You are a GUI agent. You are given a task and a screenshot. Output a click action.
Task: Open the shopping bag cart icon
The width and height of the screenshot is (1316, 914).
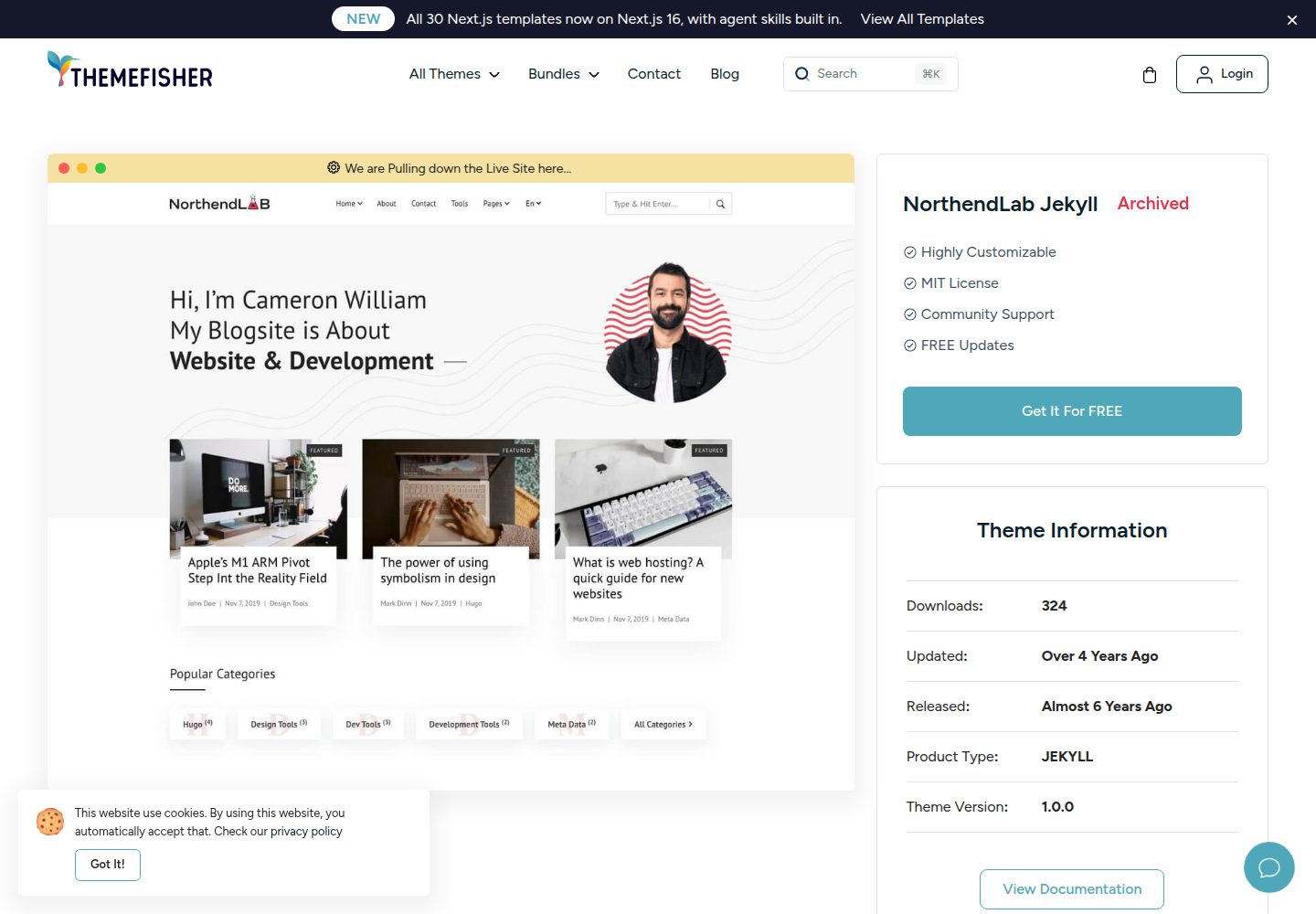[1150, 75]
